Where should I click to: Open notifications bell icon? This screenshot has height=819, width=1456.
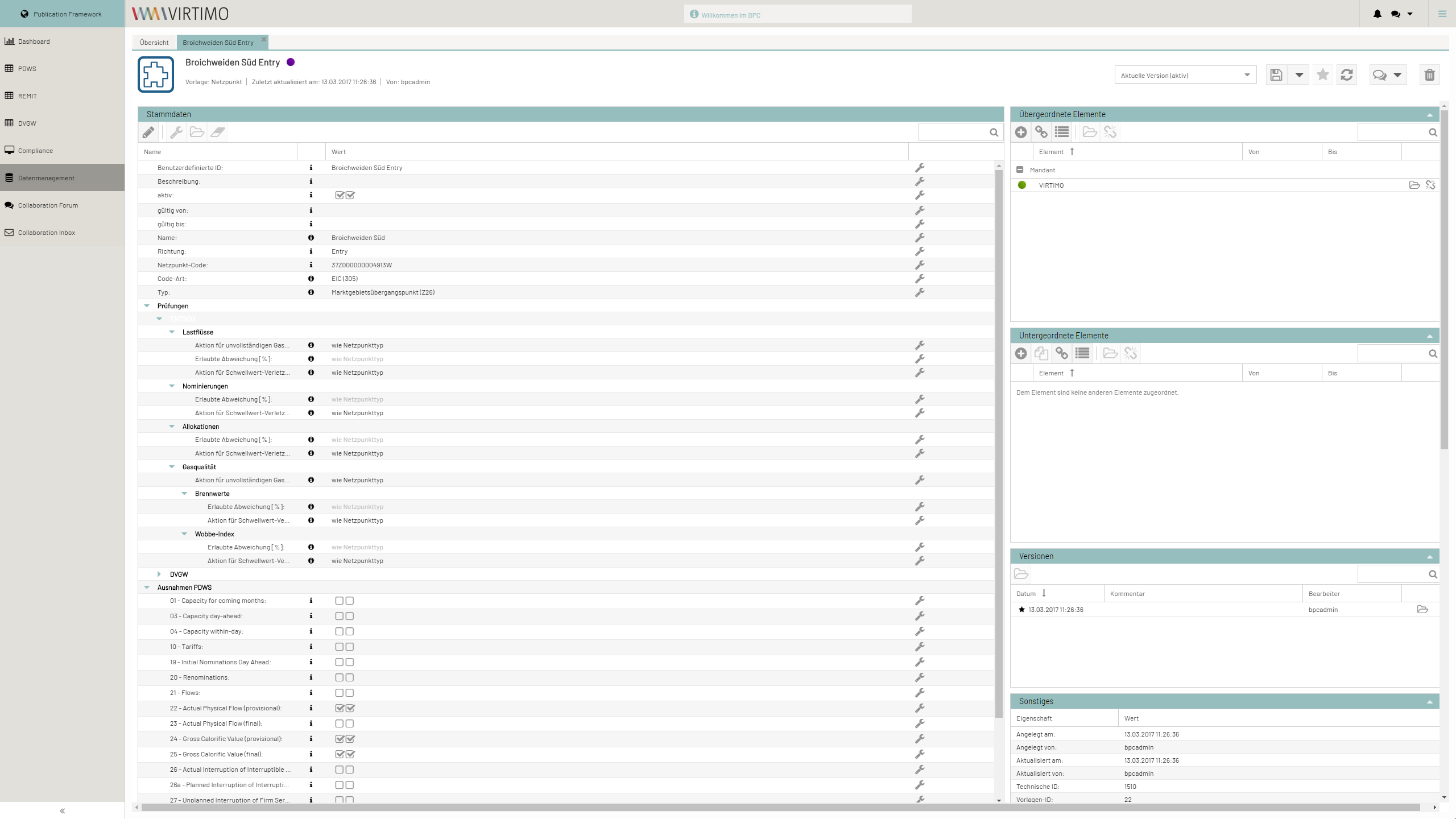(x=1378, y=14)
